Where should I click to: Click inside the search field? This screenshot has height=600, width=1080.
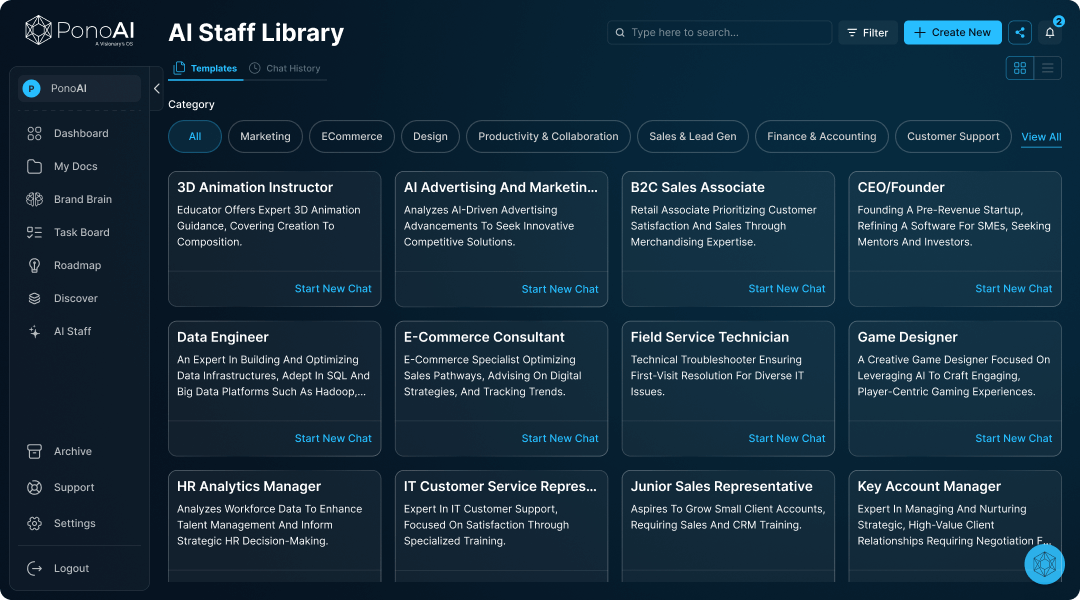(x=719, y=32)
